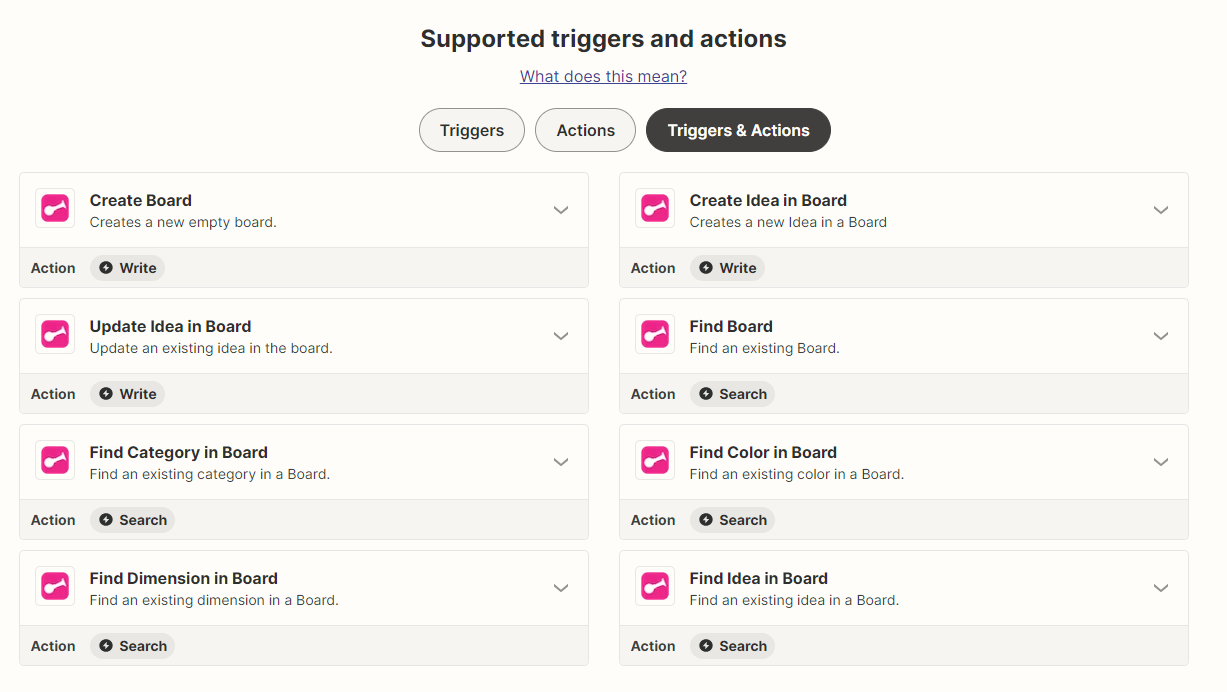
Task: Expand the Create Idea in Board chevron
Action: pos(1161,210)
